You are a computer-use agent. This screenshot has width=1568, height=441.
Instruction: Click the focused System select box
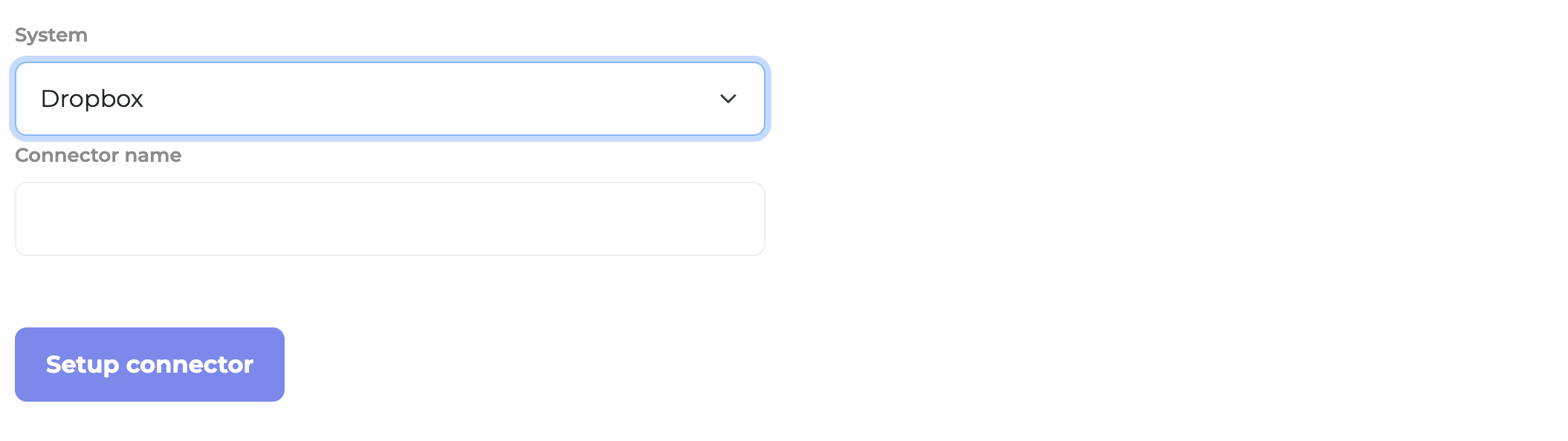click(x=389, y=99)
